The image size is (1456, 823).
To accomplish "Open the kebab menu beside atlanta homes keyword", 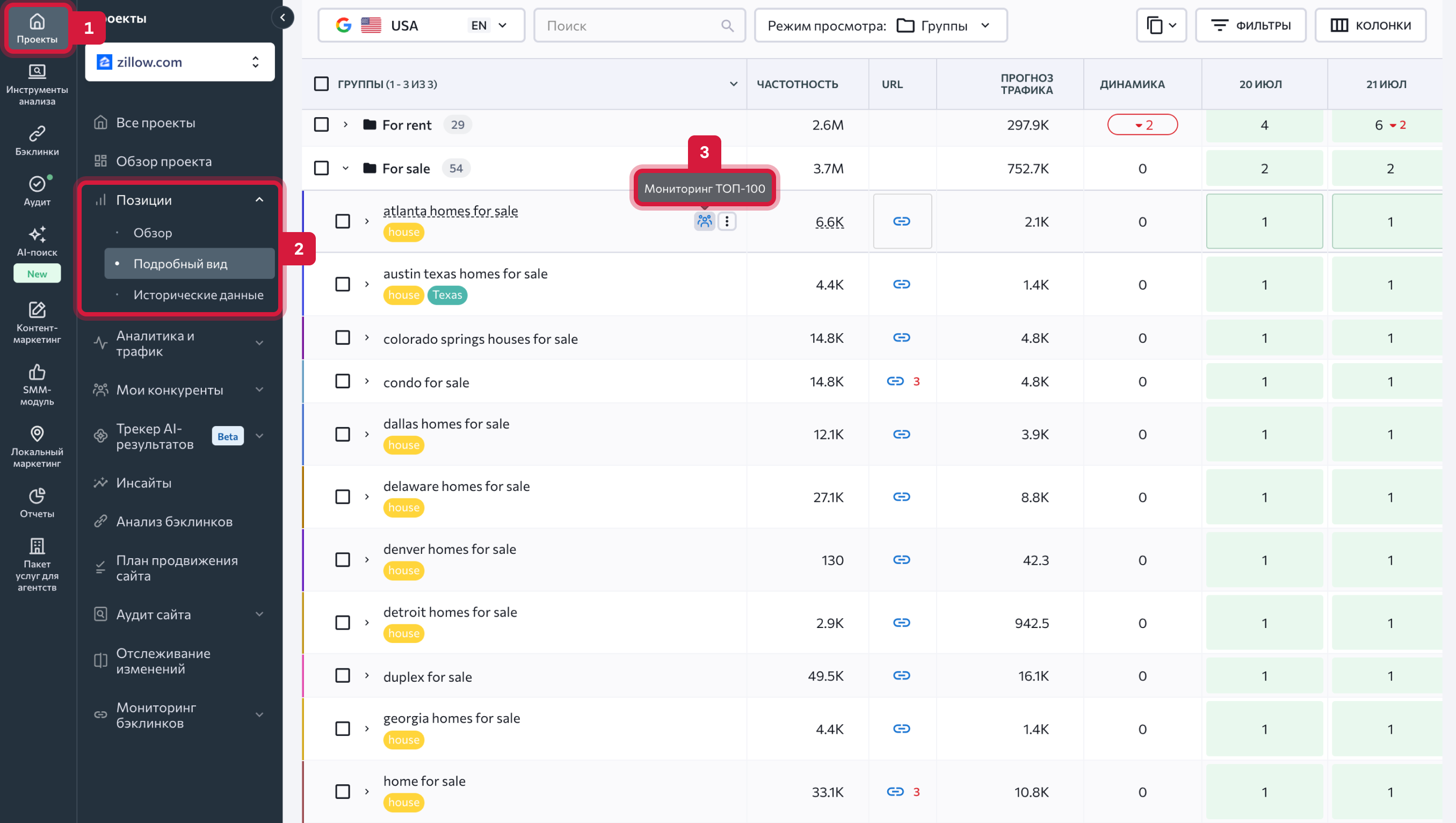I will click(727, 221).
